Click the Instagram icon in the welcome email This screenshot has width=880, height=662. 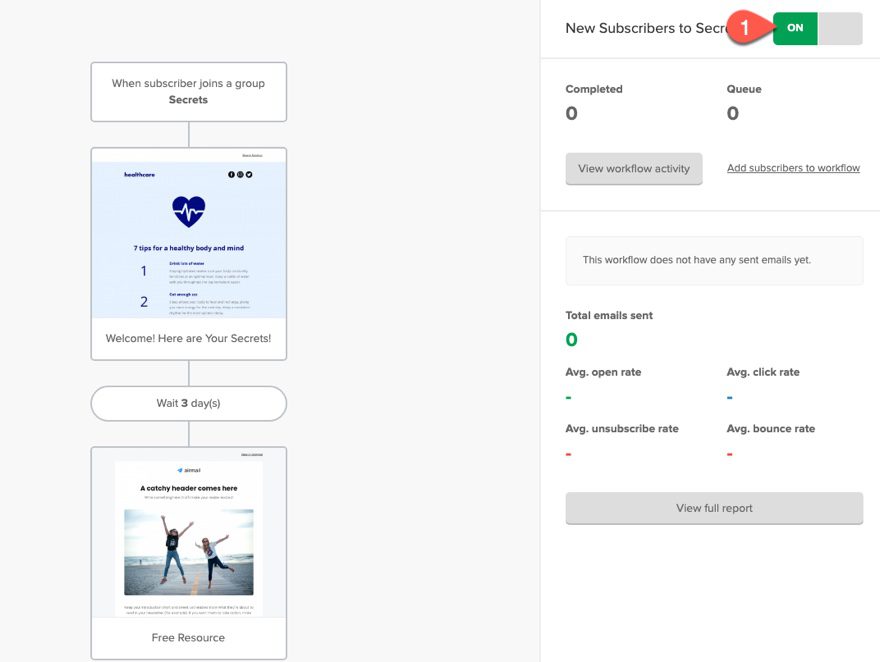(x=240, y=174)
